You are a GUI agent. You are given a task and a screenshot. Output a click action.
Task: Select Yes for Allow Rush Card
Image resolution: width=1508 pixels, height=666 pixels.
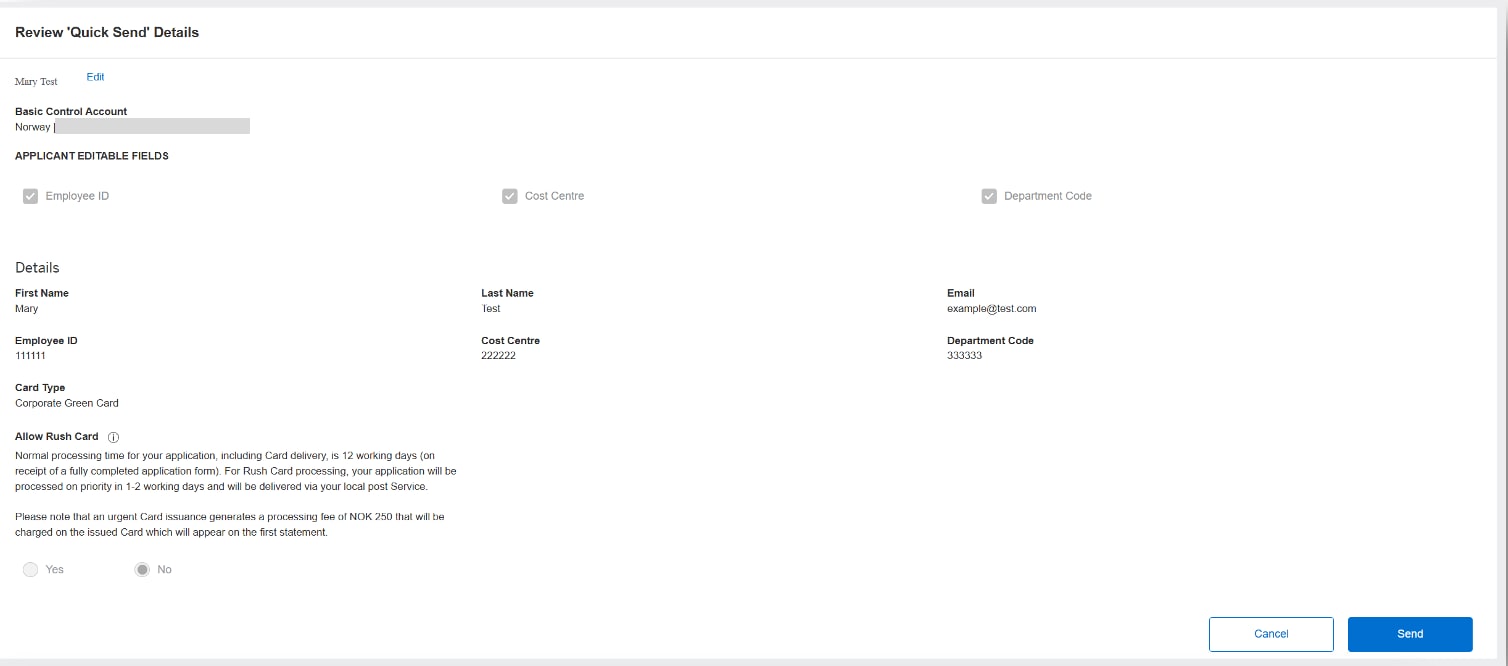[31, 569]
